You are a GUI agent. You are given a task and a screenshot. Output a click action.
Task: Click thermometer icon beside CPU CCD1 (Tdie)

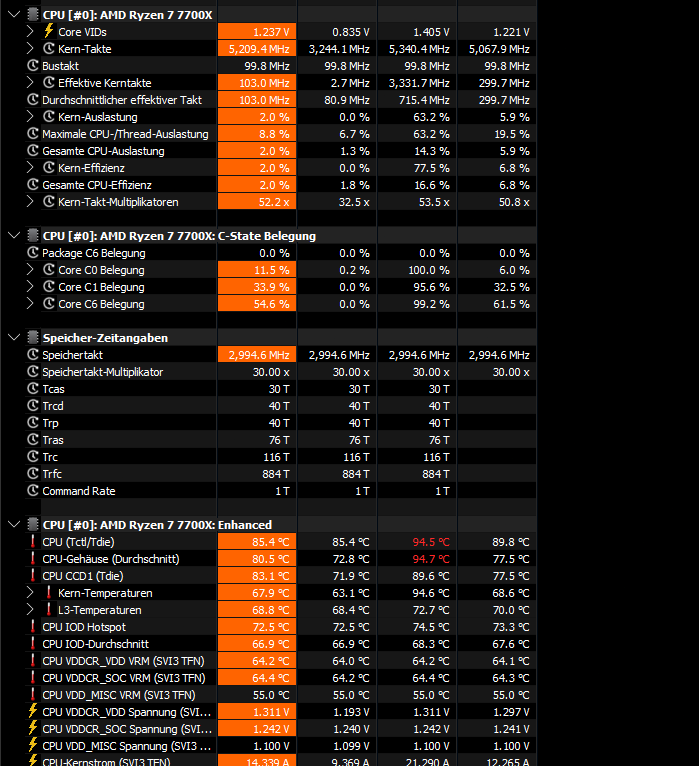[33, 575]
